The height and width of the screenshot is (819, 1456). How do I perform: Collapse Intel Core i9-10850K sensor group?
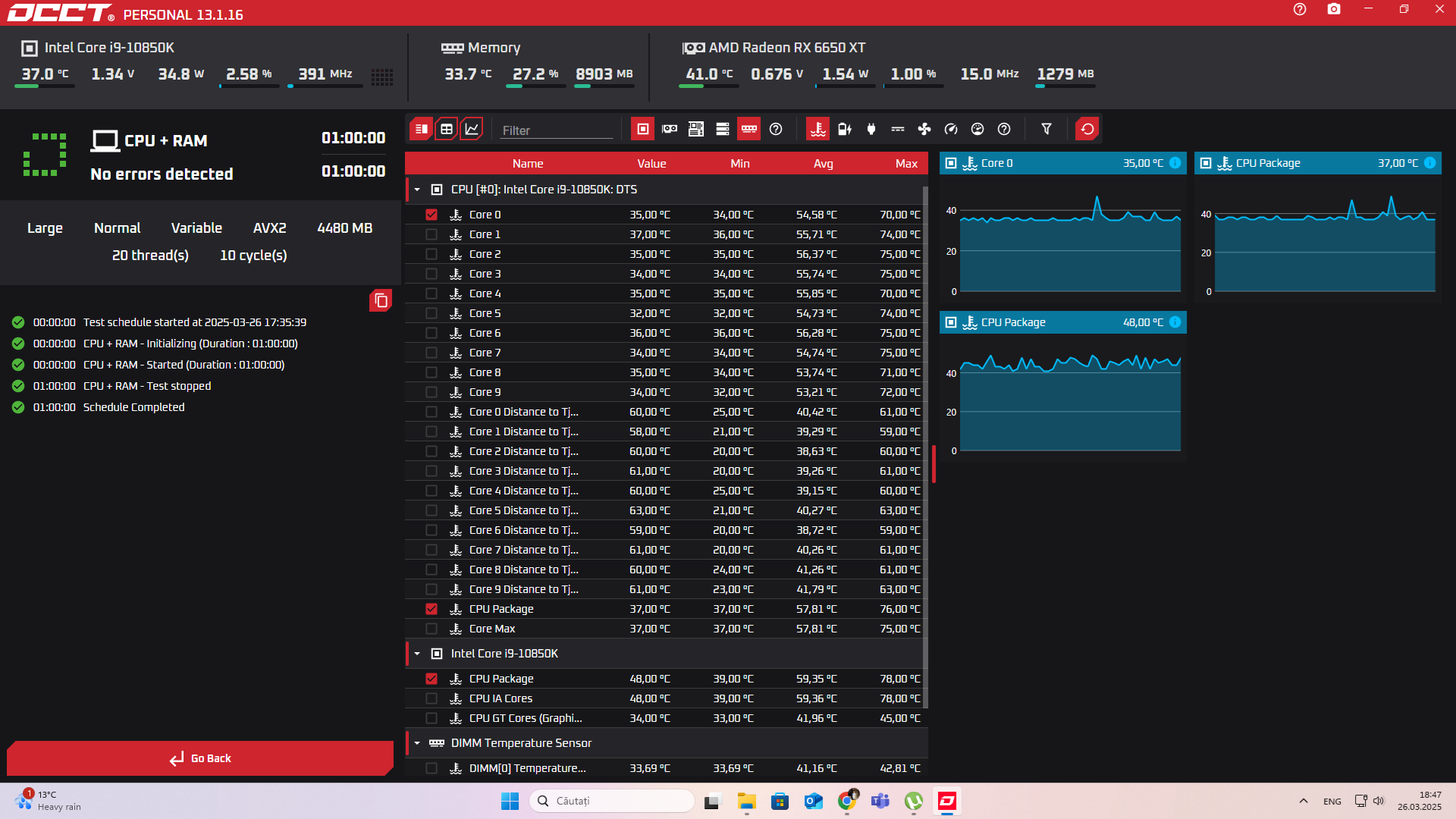click(x=417, y=654)
